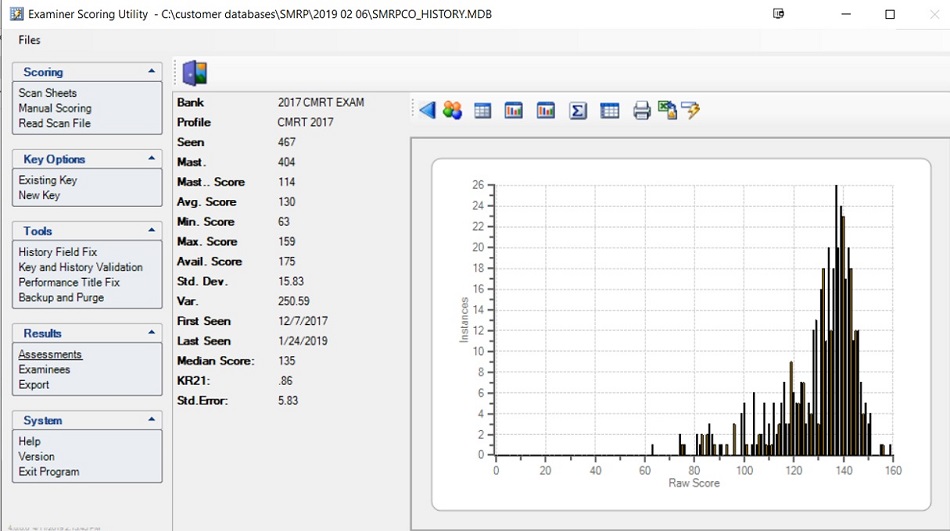The image size is (950, 531).
Task: Maximize the Examiner Scoring Utility window
Action: tap(890, 14)
